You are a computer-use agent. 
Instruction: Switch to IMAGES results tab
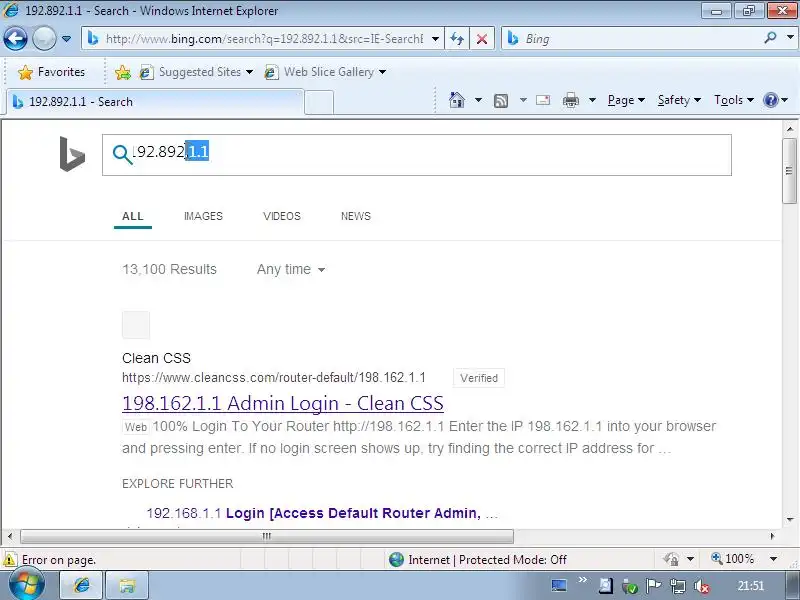pyautogui.click(x=204, y=216)
